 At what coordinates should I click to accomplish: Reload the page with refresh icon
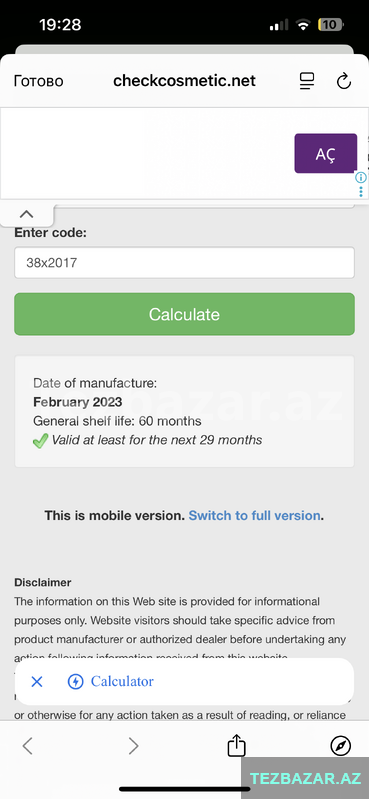point(344,81)
